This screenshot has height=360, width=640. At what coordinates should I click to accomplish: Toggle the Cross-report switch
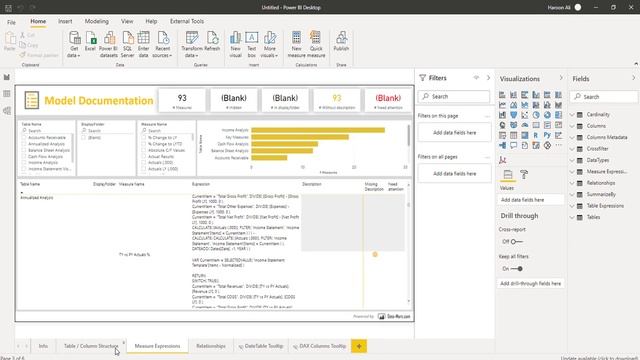coord(516,242)
